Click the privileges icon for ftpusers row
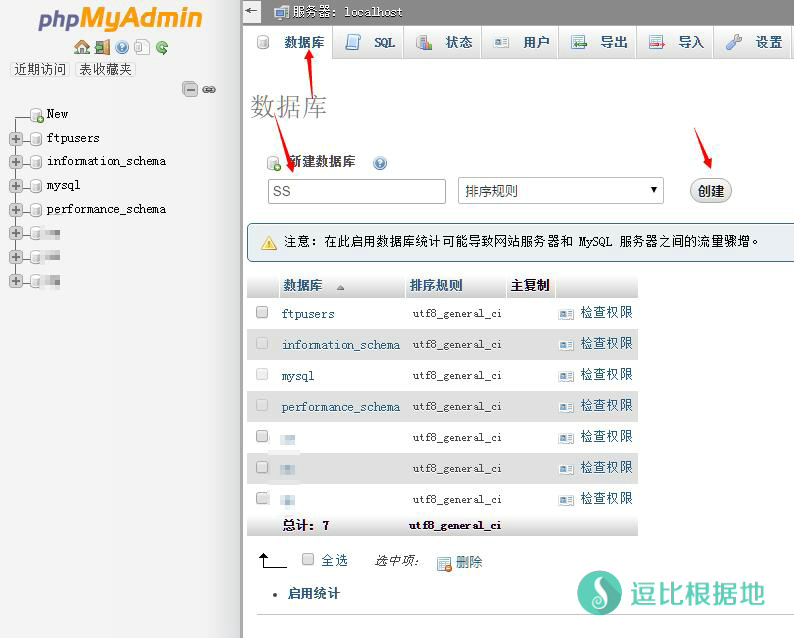Viewport: 794px width, 638px height. click(566, 313)
